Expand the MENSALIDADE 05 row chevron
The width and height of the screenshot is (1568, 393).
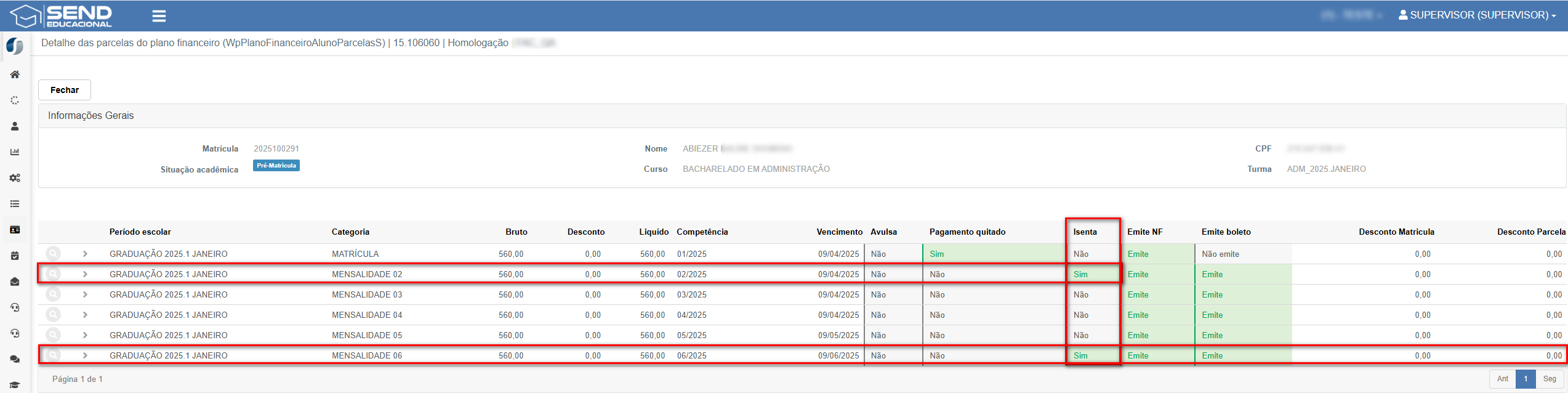(85, 335)
